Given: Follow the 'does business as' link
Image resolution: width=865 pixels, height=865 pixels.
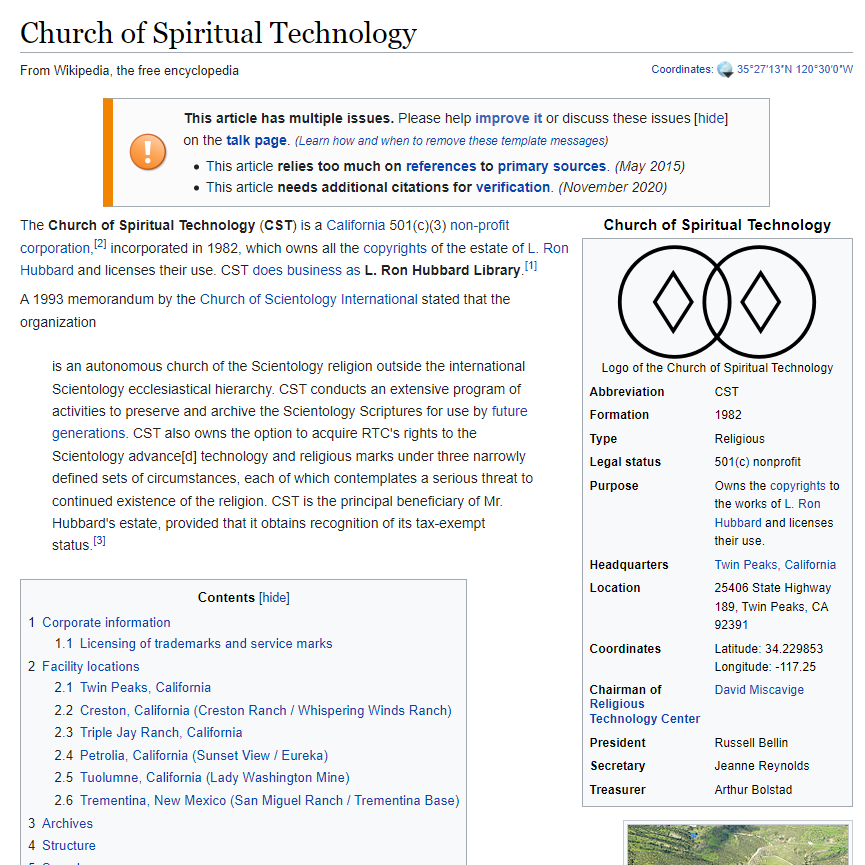Looking at the screenshot, I should pos(306,270).
